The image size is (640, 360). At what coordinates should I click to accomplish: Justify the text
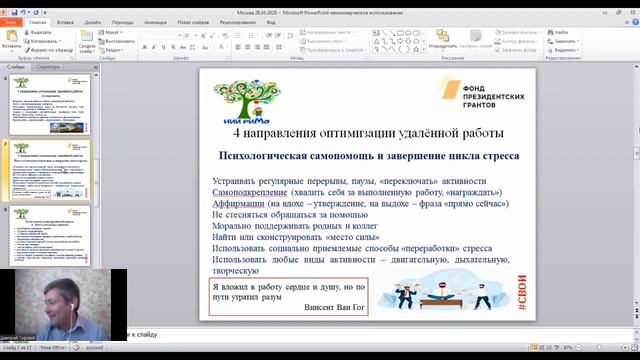pos(267,47)
